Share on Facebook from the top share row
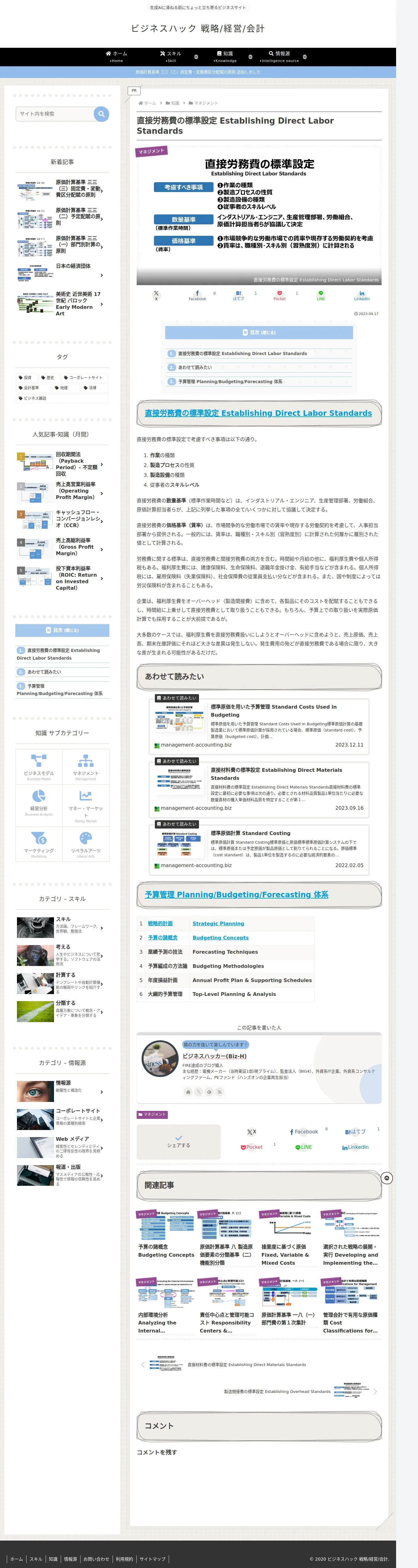Image resolution: width=418 pixels, height=1568 pixels. click(x=197, y=295)
